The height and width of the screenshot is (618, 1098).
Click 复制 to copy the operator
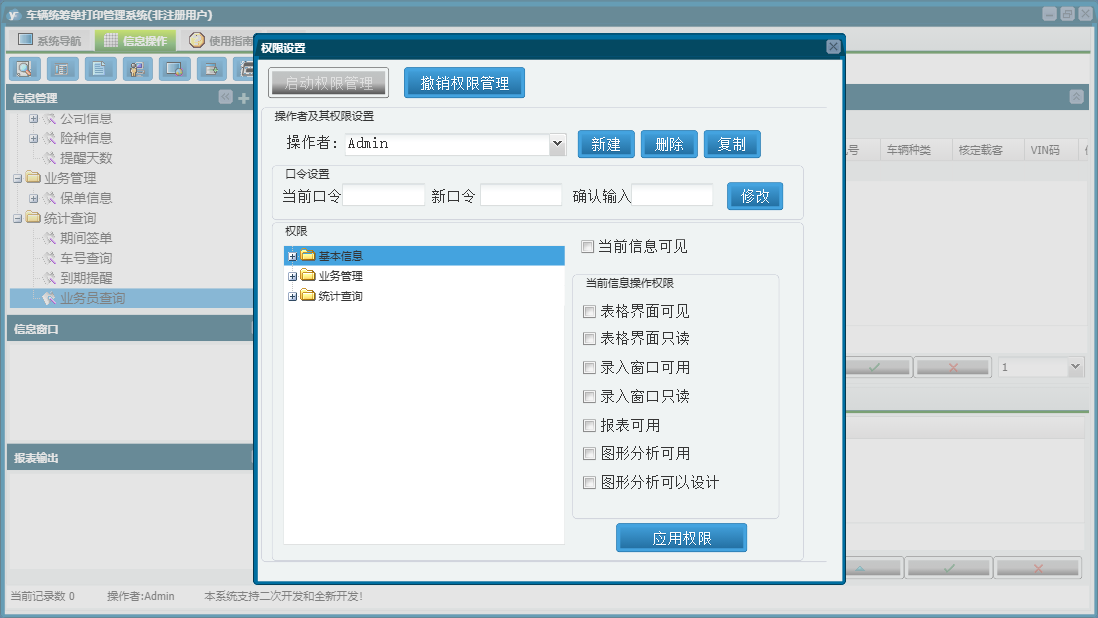tap(732, 144)
